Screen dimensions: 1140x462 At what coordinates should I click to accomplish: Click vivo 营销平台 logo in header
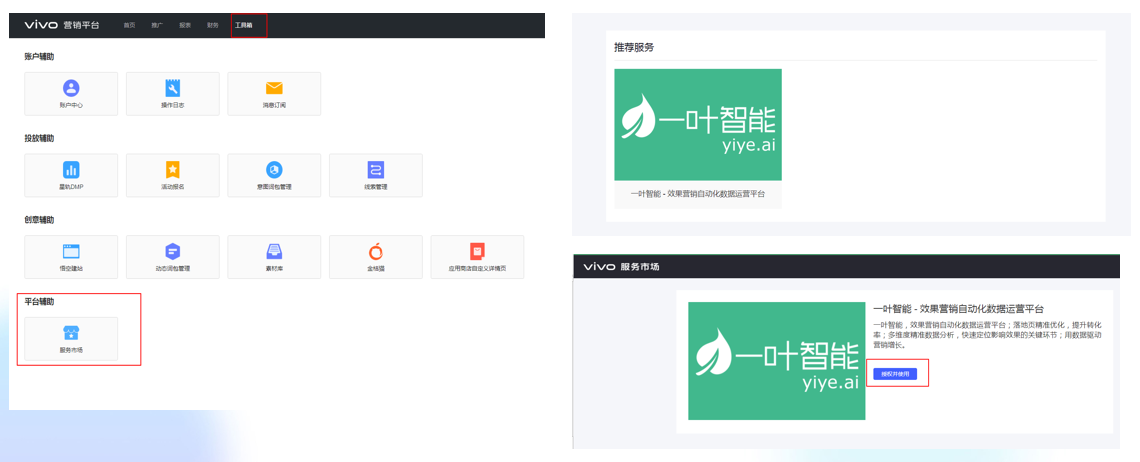click(x=62, y=24)
